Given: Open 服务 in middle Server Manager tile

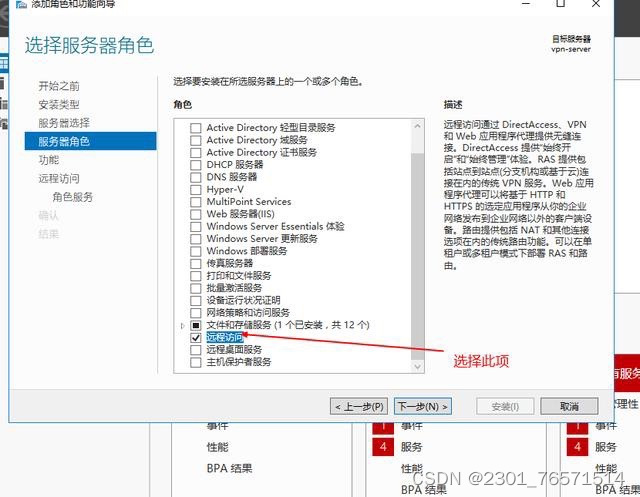Looking at the screenshot, I should pyautogui.click(x=411, y=447).
